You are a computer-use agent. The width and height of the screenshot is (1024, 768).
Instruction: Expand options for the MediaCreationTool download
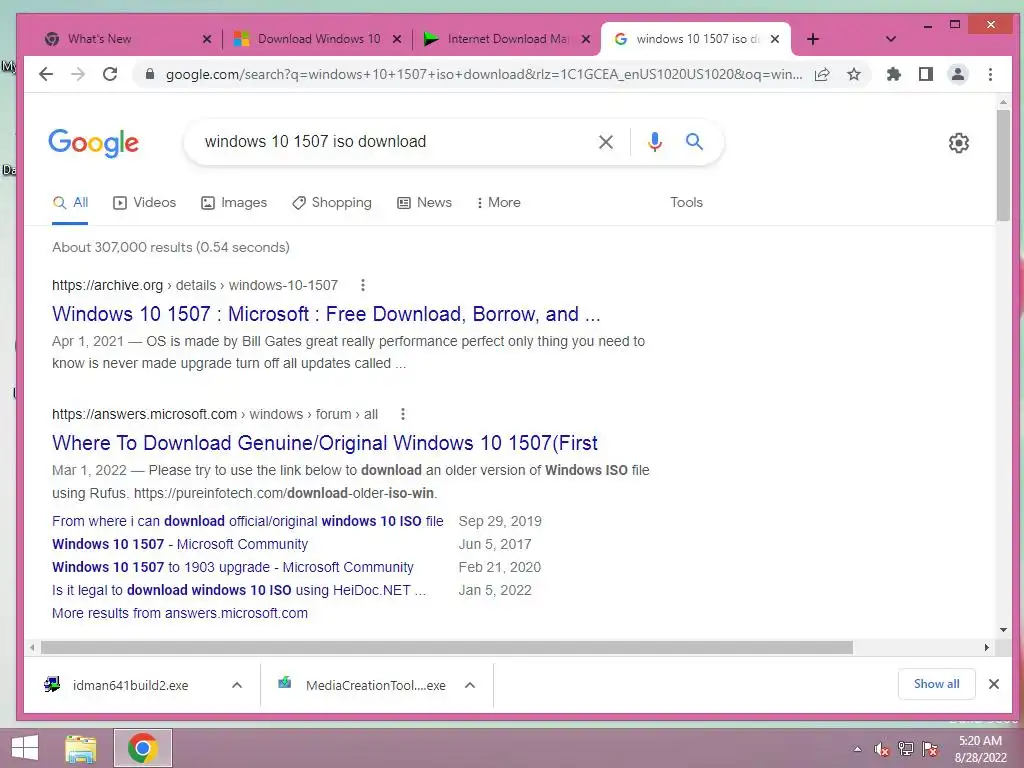click(x=470, y=685)
